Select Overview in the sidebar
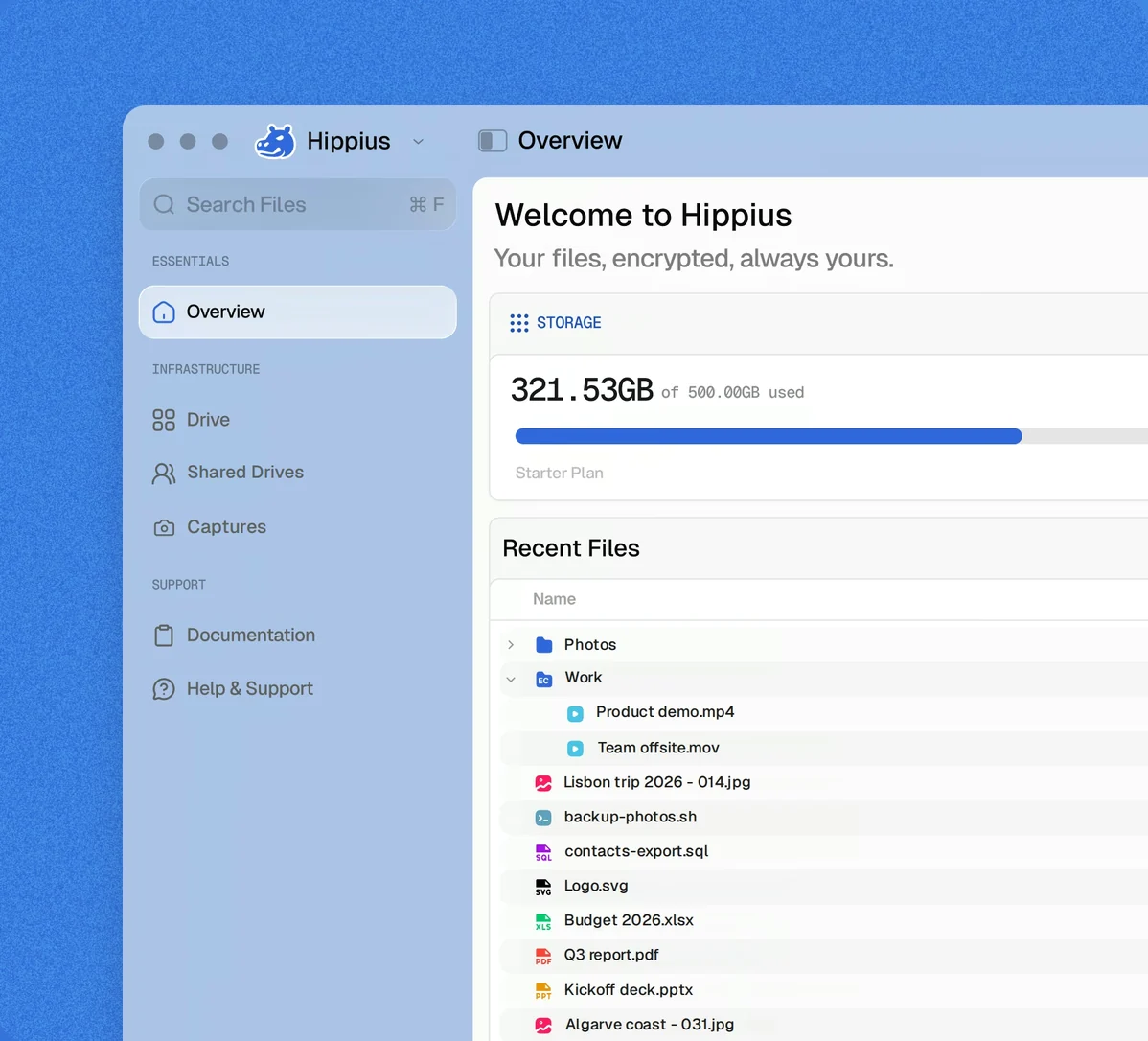This screenshot has height=1041, width=1148. click(x=298, y=312)
